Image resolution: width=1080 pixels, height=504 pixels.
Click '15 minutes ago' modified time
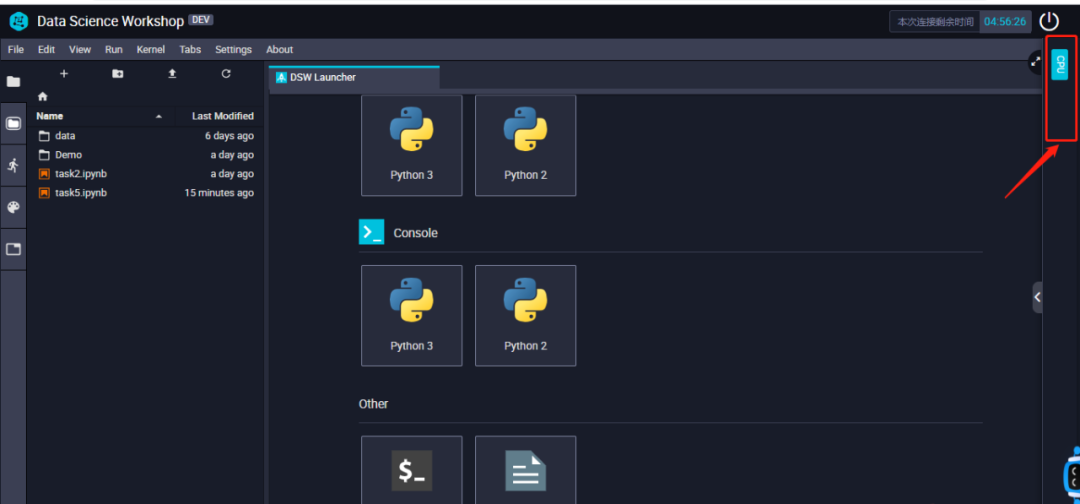click(x=219, y=193)
